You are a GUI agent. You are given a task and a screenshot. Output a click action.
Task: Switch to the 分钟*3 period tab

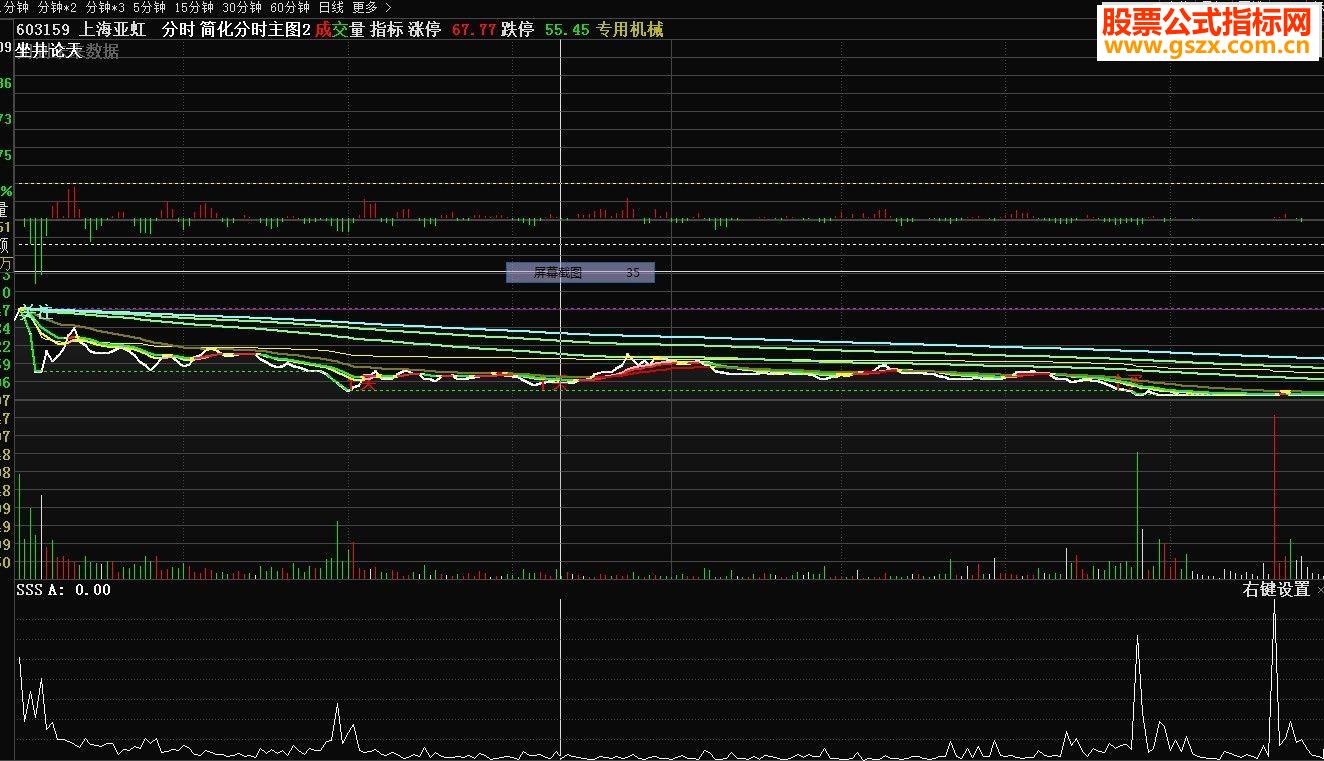(105, 7)
